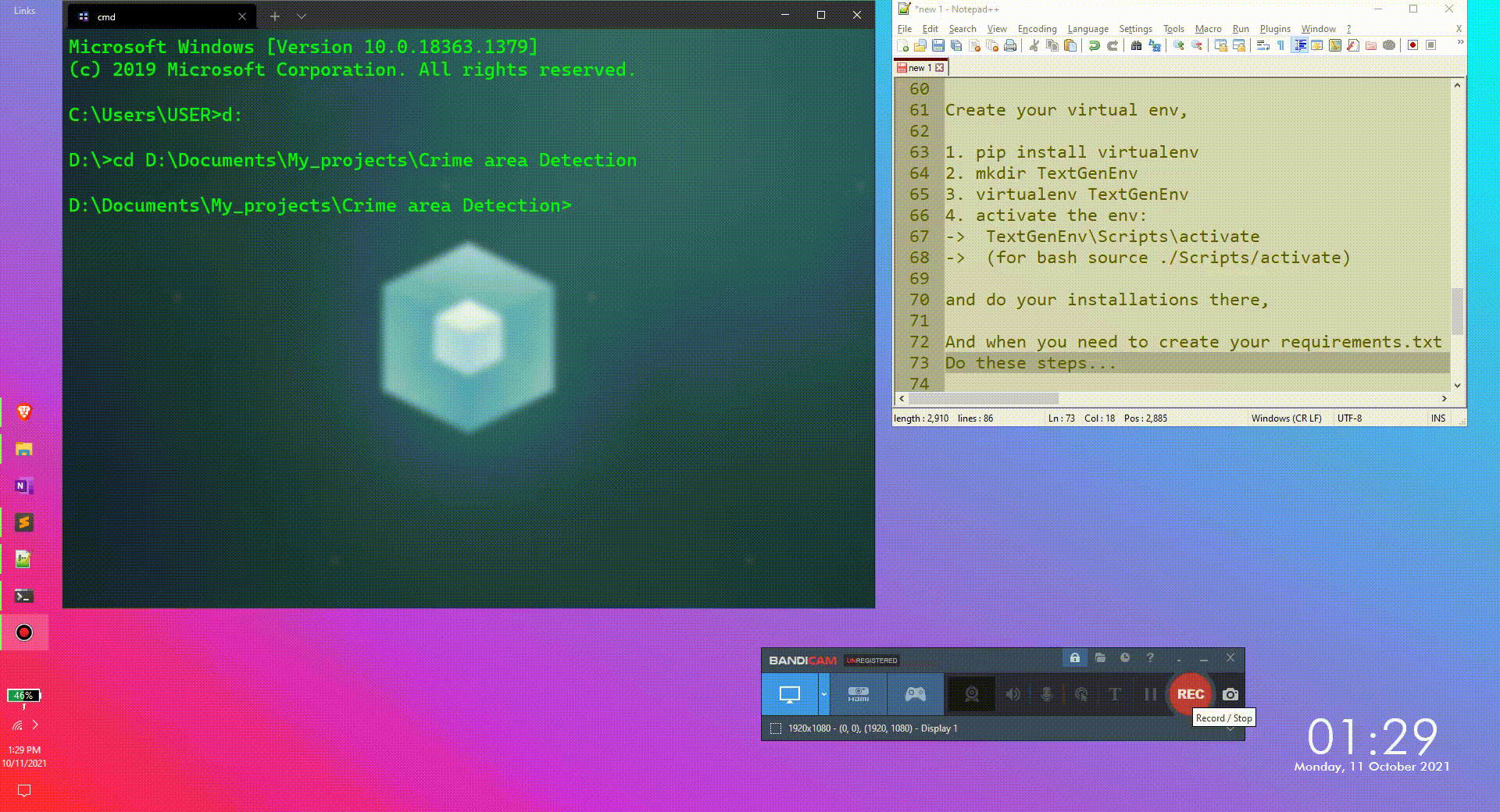Click the Paste icon in Notepad++ toolbar

[1070, 46]
